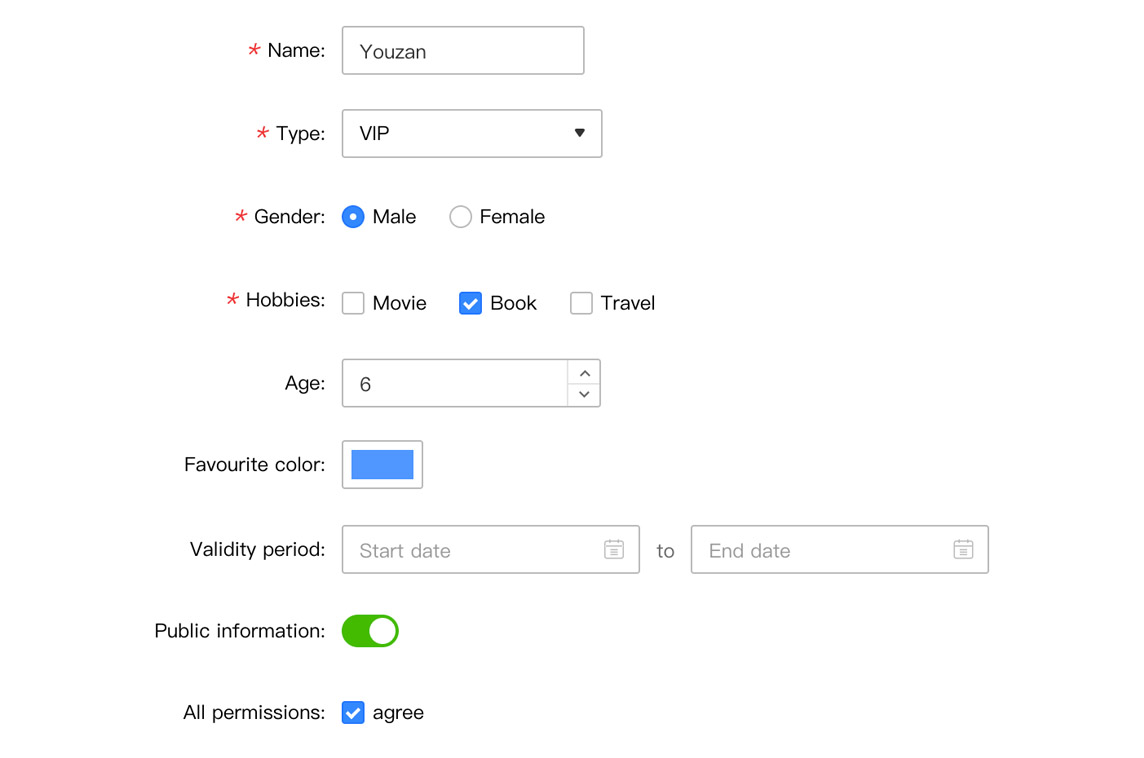The width and height of the screenshot is (1144, 758).
Task: Uncheck the agree permissions checkbox
Action: [353, 713]
